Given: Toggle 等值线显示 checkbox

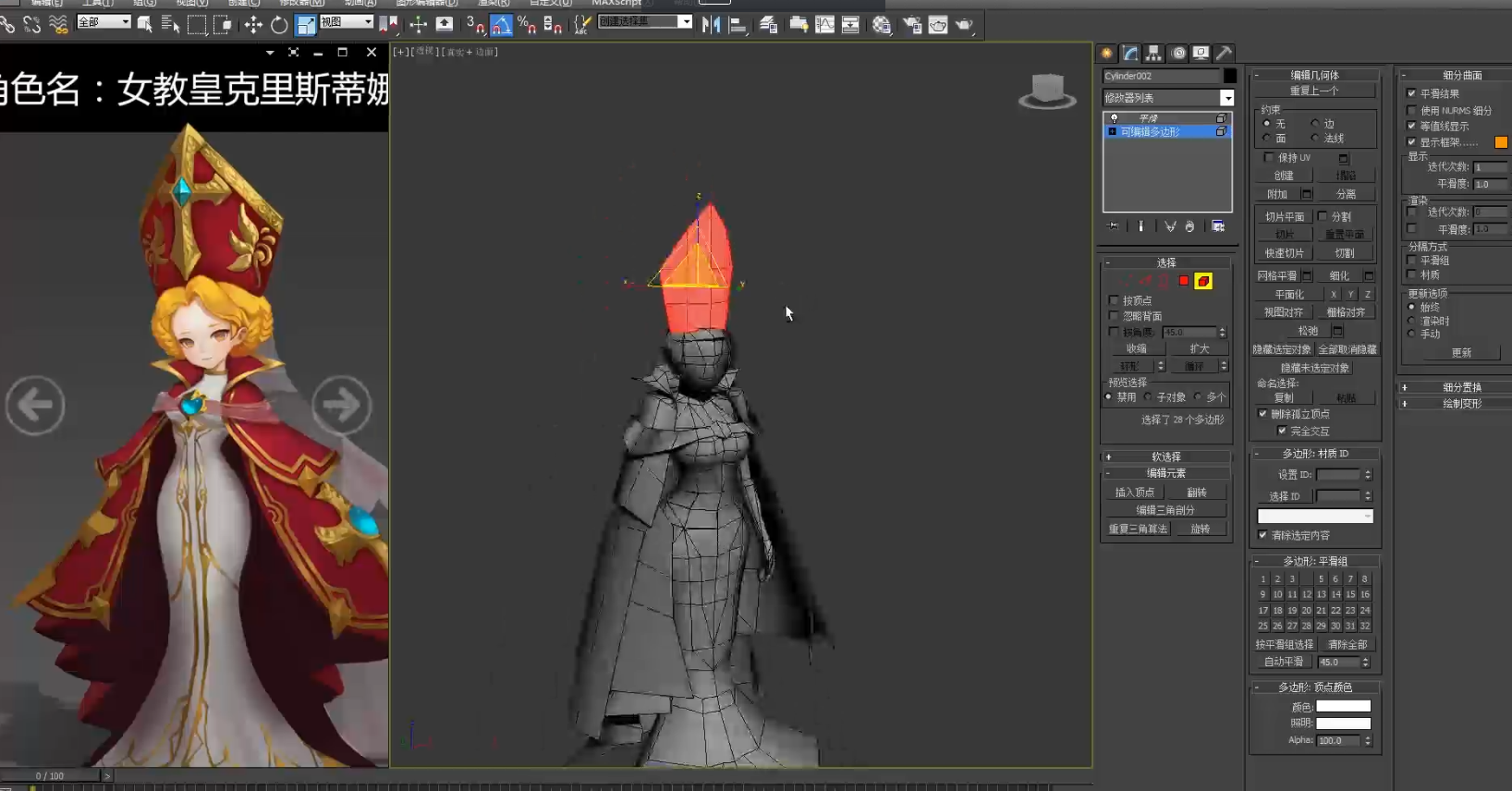Looking at the screenshot, I should point(1411,126).
